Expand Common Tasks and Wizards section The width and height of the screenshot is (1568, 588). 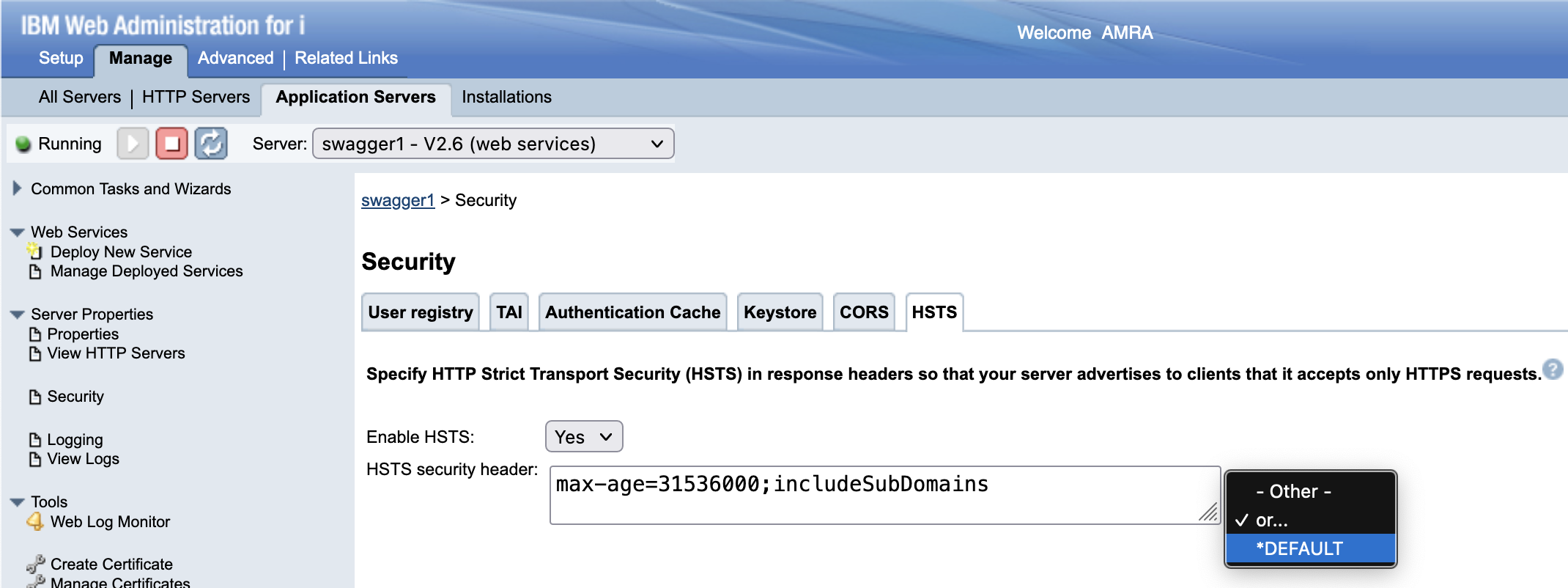(17, 188)
